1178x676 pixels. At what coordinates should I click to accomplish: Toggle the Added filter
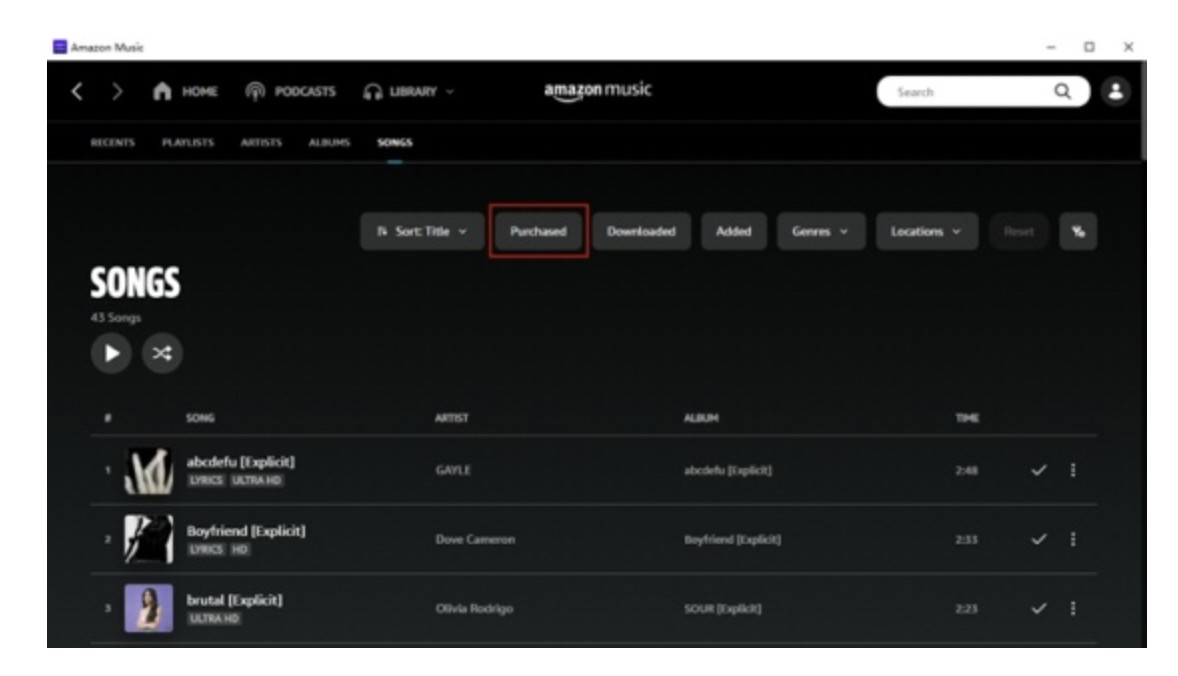tap(734, 231)
